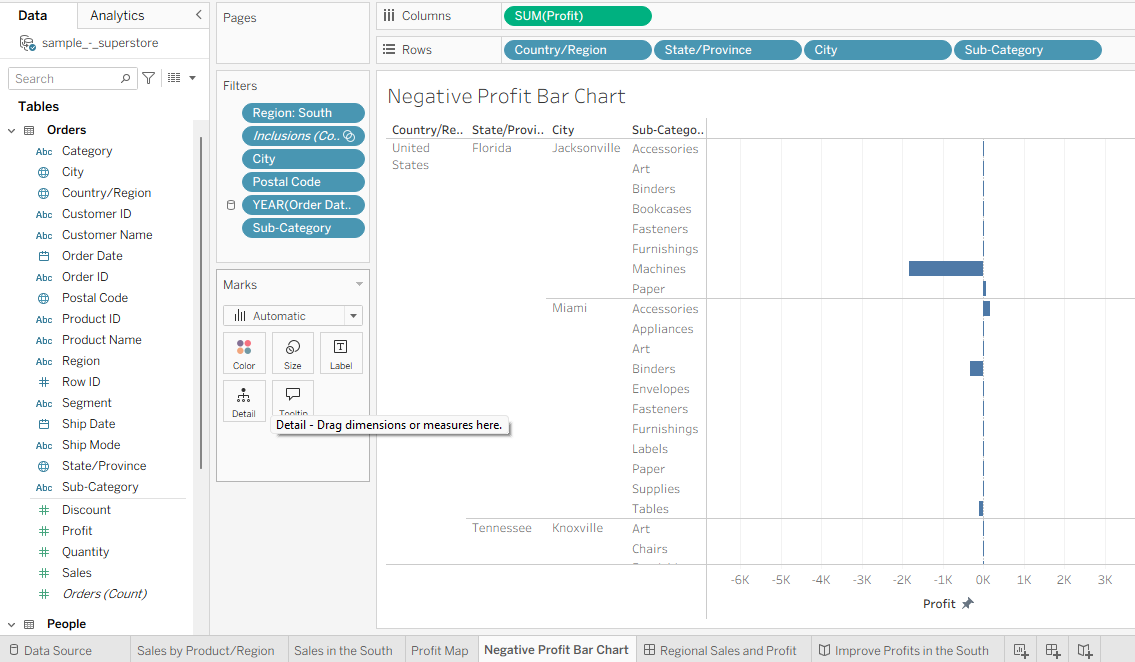Click the context icon beside YEAR(Order Date) filter
The height and width of the screenshot is (662, 1135).
pos(231,205)
